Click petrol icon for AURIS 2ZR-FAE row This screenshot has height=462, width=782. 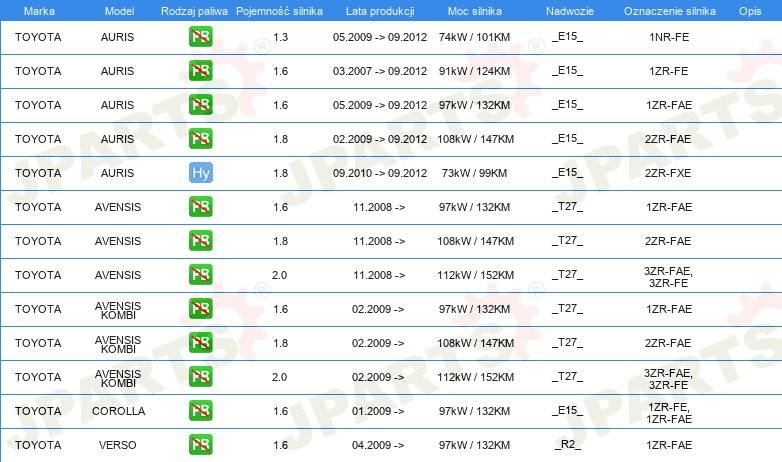click(x=200, y=139)
